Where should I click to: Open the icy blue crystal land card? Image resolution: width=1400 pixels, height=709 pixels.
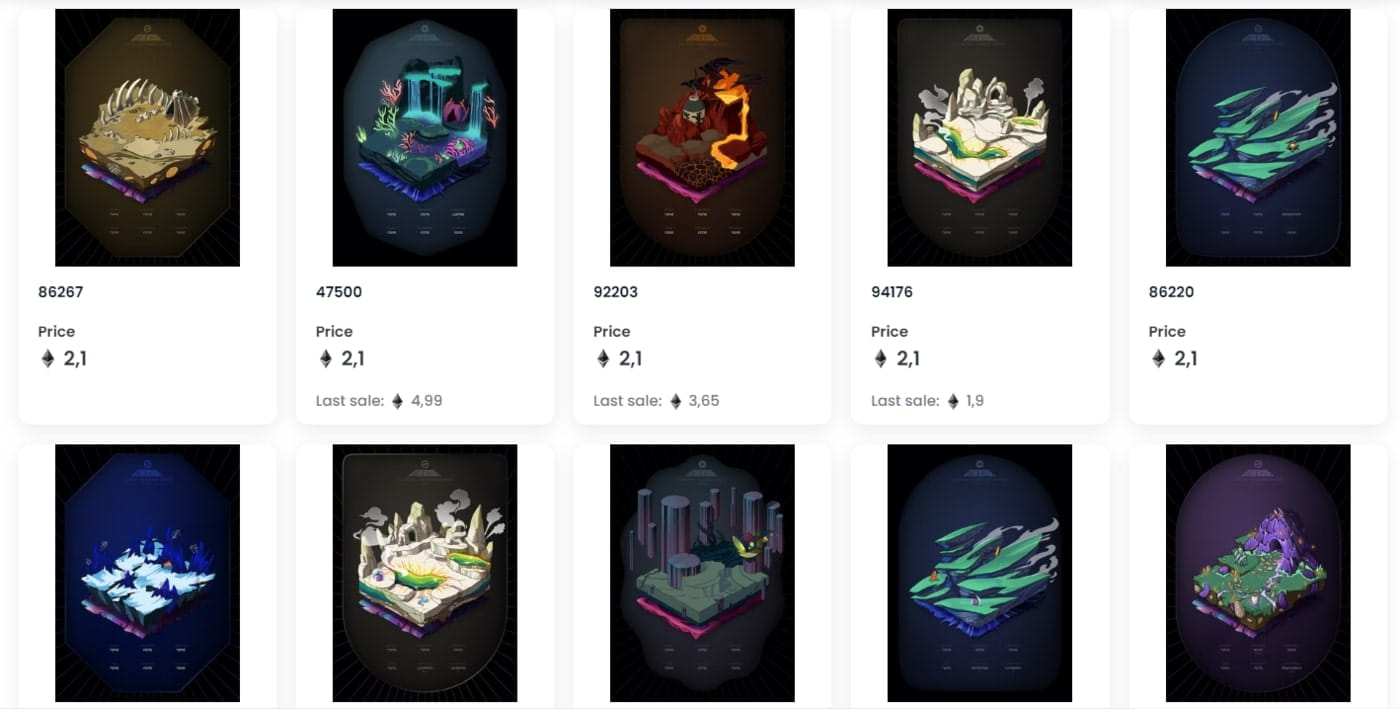click(x=147, y=573)
